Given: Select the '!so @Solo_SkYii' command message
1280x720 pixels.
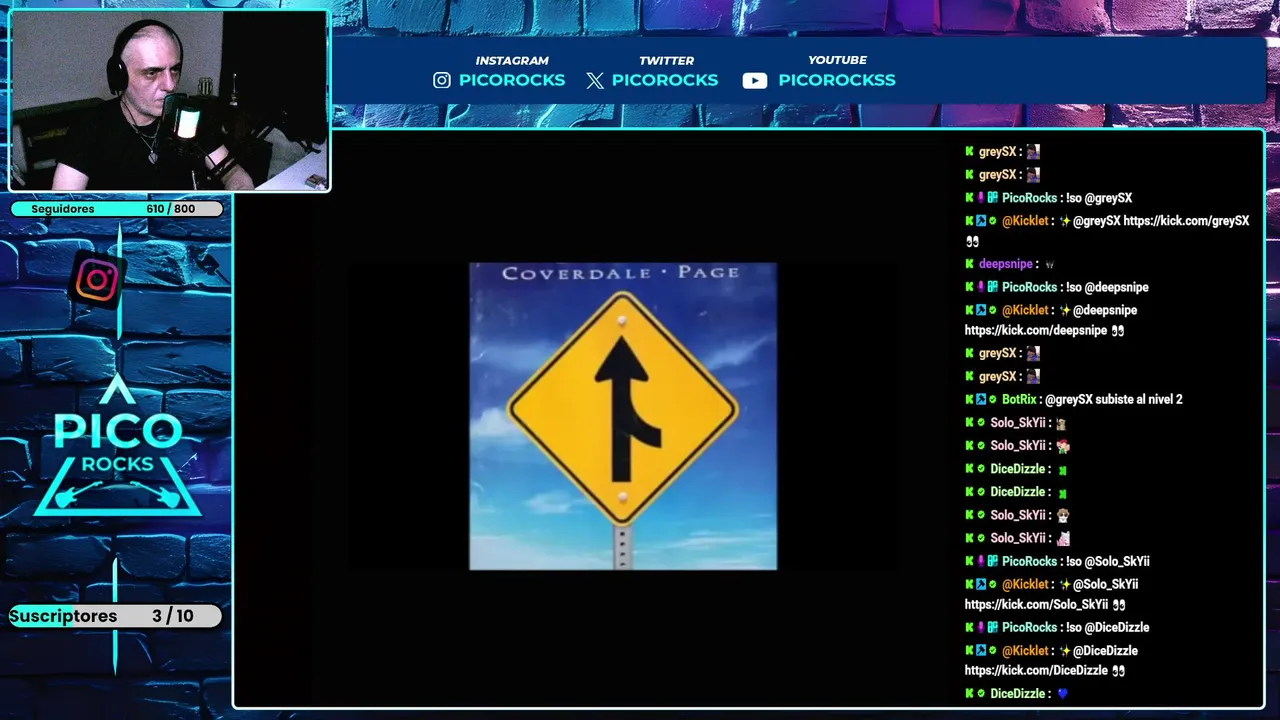Looking at the screenshot, I should [x=1108, y=561].
